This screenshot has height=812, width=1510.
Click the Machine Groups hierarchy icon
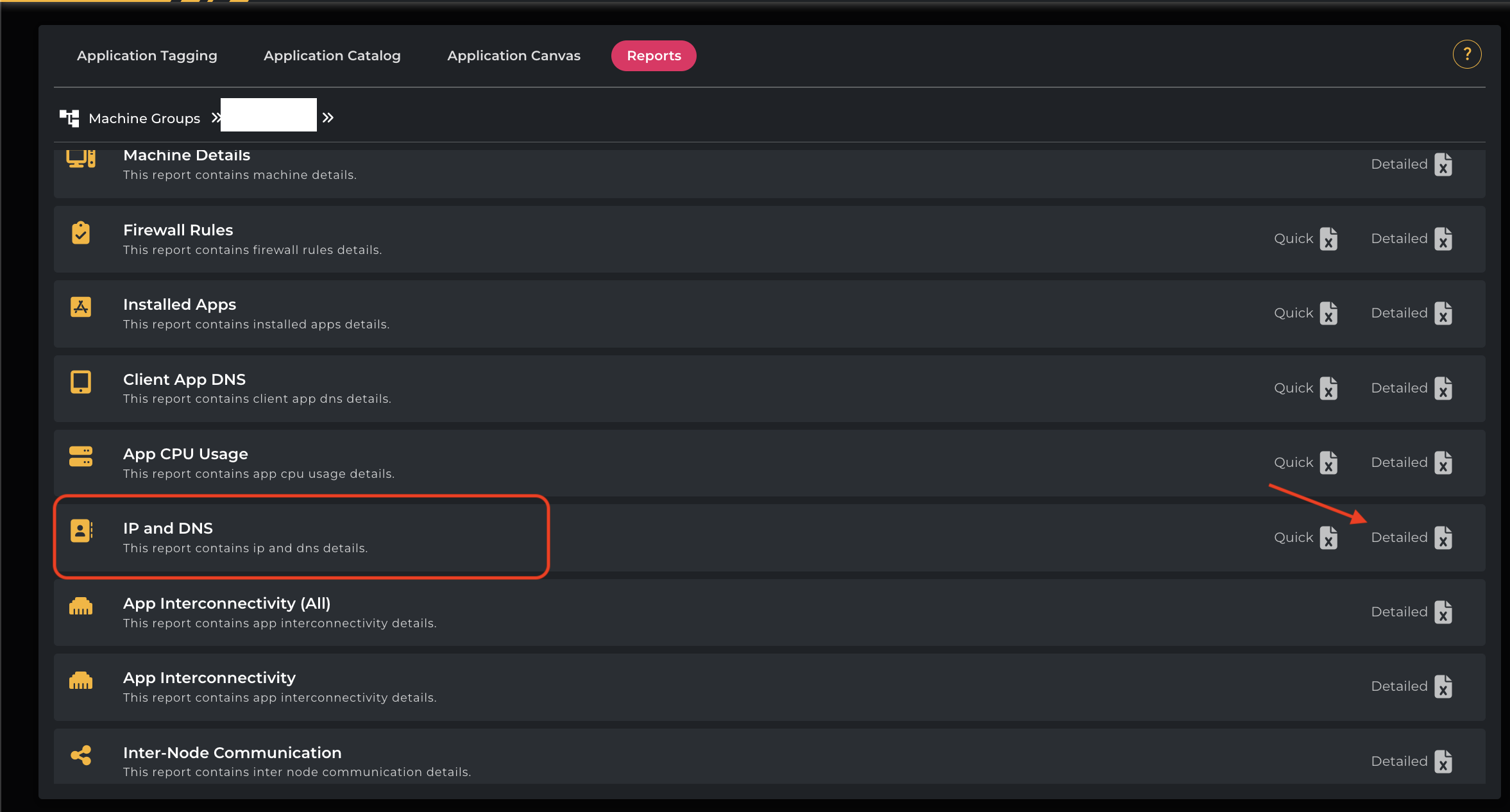point(69,118)
